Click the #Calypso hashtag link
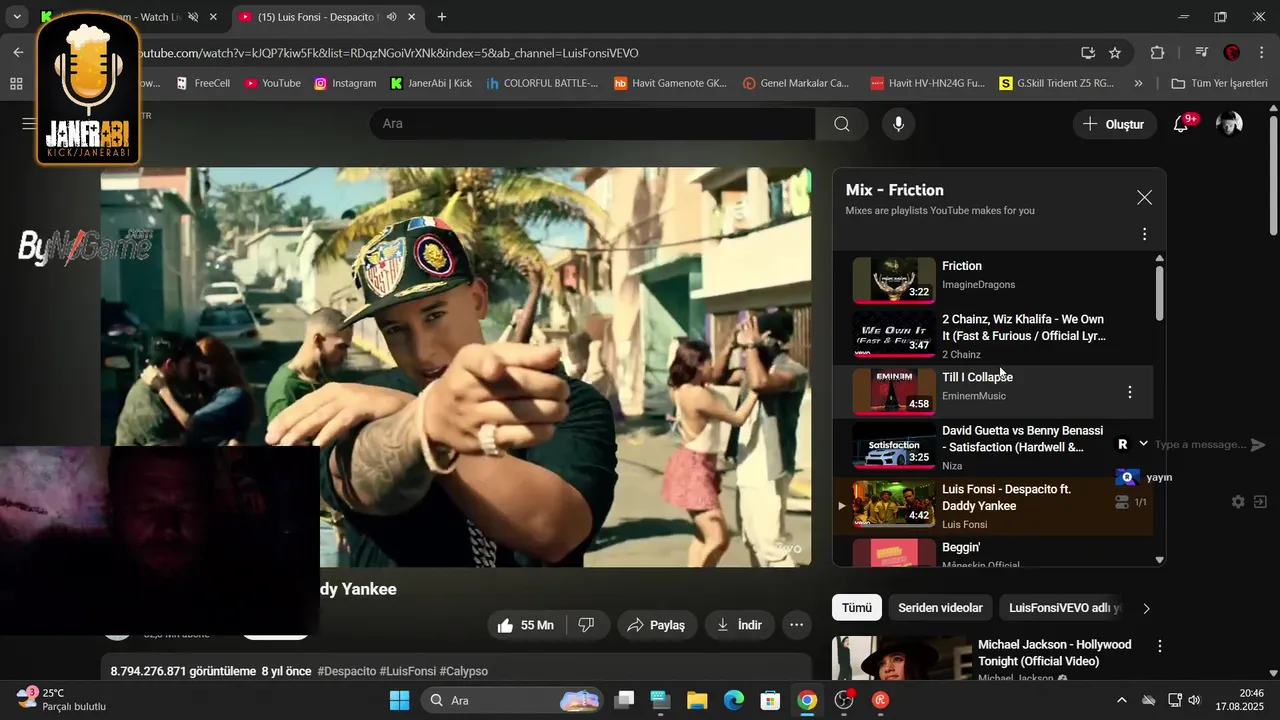 tap(464, 671)
